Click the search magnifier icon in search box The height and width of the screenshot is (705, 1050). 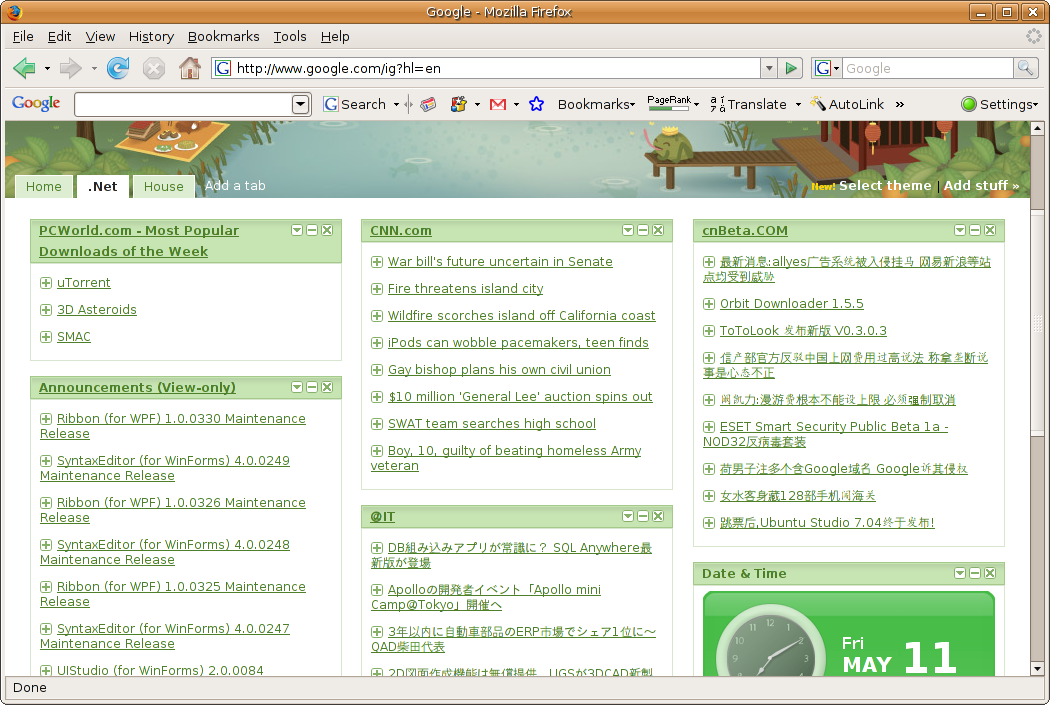point(1025,68)
